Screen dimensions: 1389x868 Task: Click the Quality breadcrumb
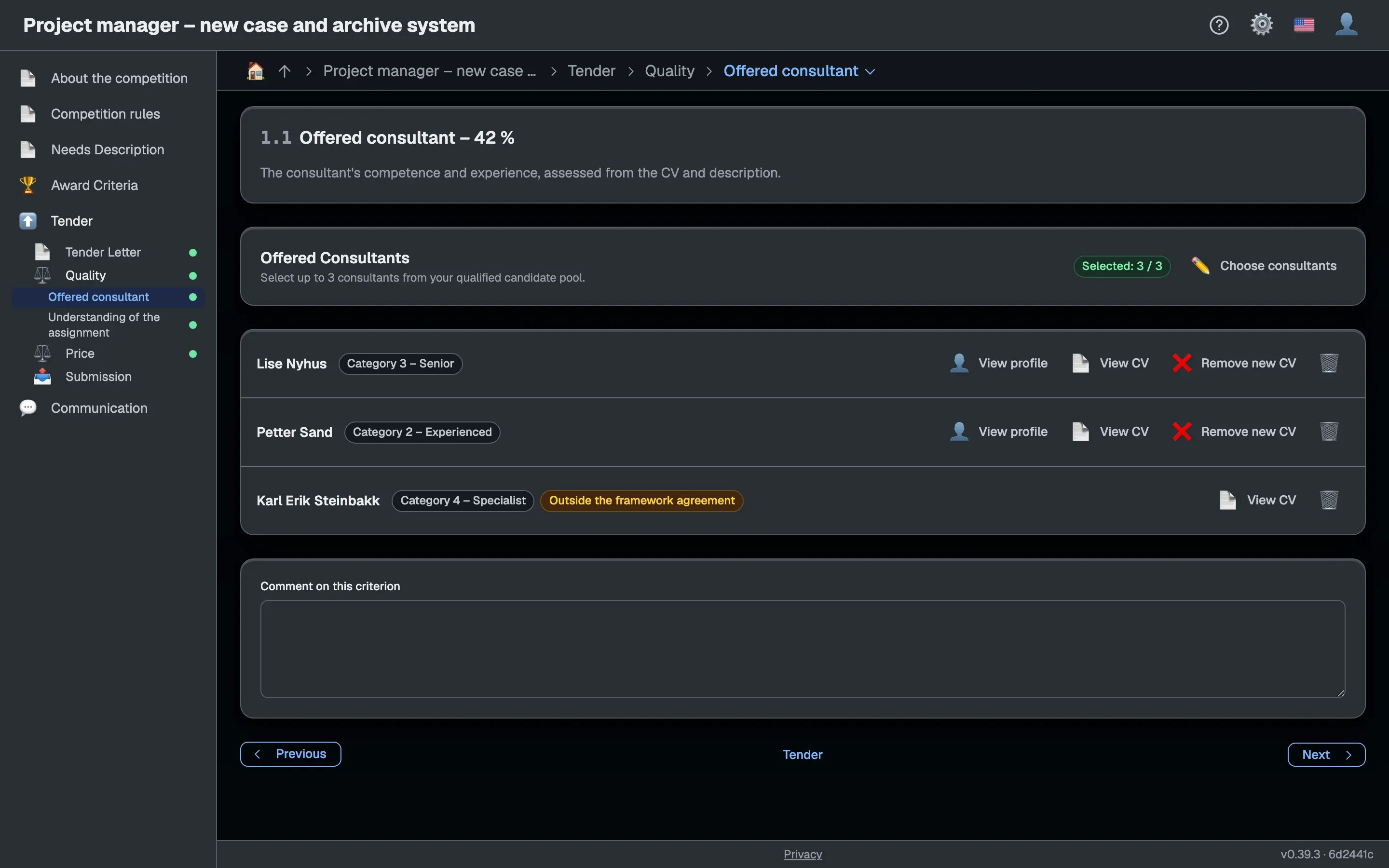click(x=669, y=71)
